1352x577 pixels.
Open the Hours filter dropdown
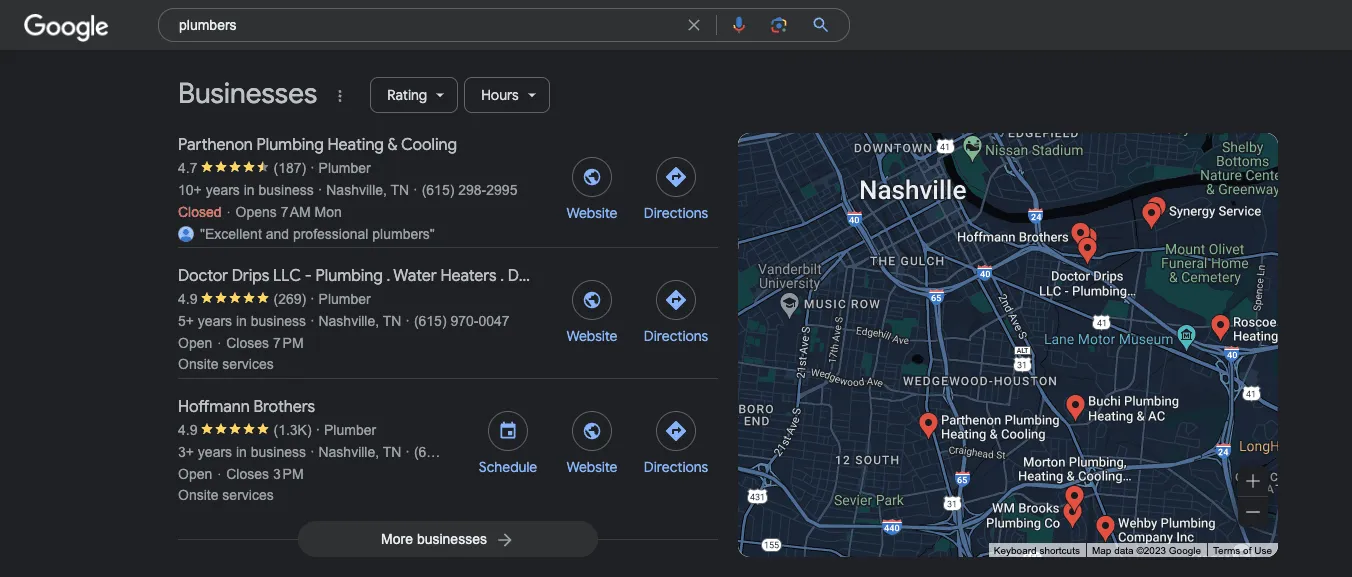506,94
